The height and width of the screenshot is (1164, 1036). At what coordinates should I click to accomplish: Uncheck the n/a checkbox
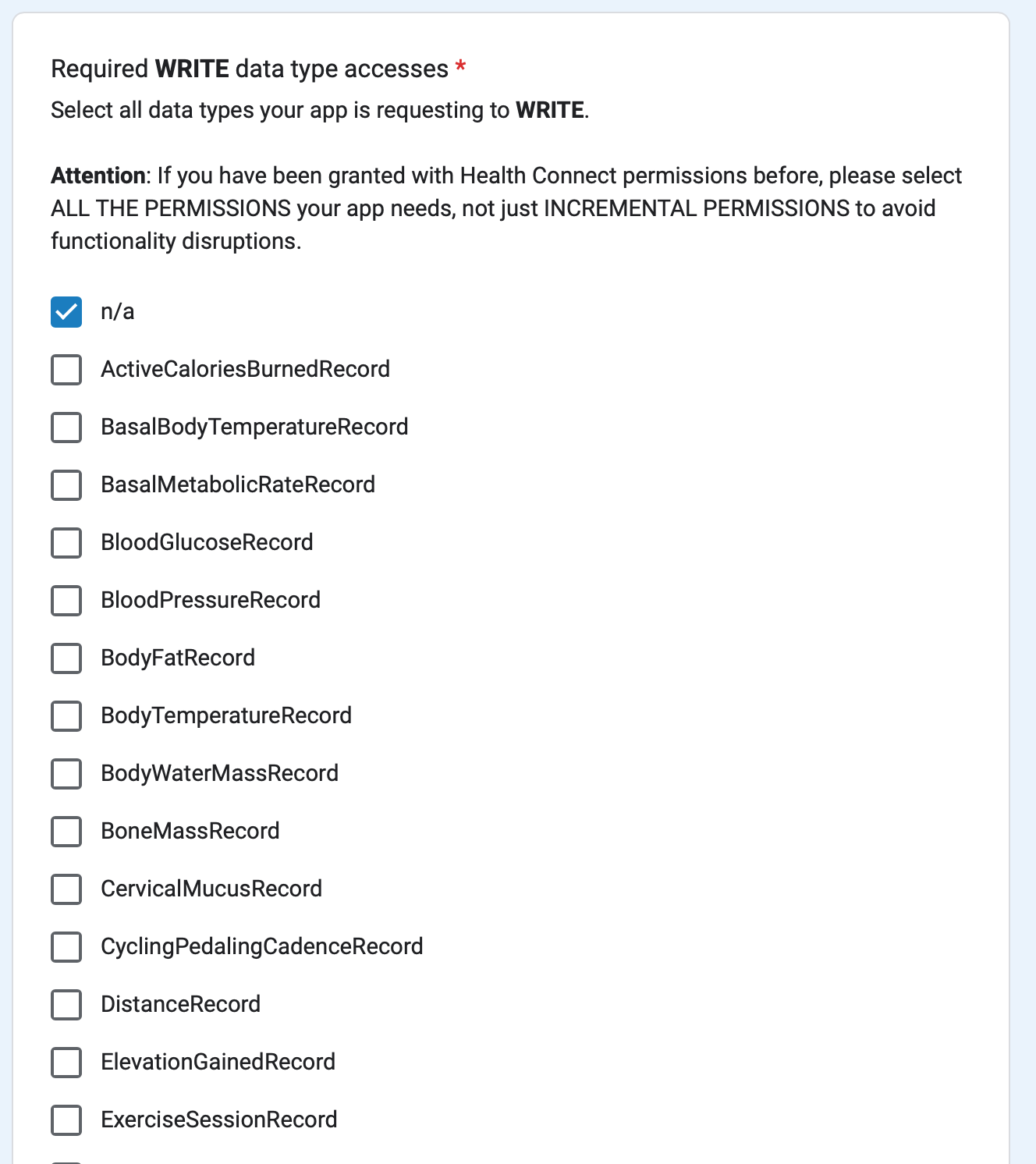(66, 312)
